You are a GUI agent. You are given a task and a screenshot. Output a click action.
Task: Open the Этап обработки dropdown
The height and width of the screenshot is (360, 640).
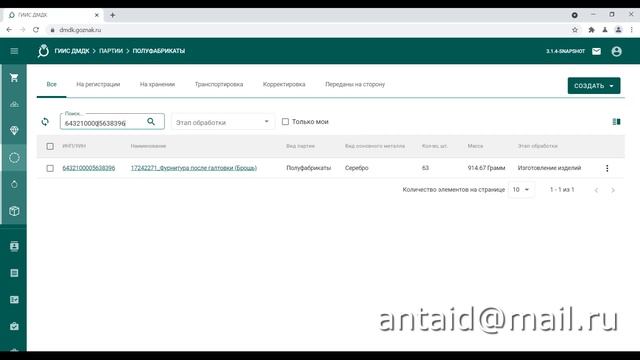[222, 122]
